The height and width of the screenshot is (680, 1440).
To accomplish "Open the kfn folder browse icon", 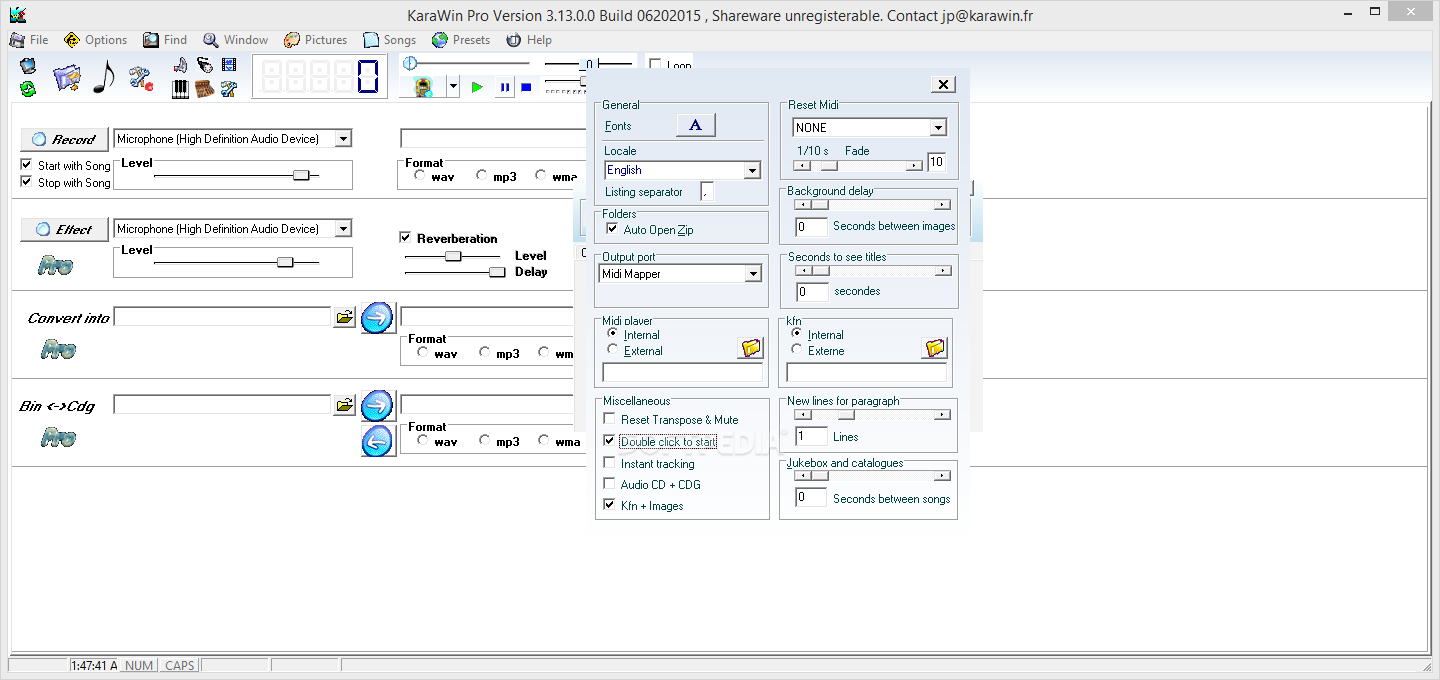I will [x=934, y=348].
